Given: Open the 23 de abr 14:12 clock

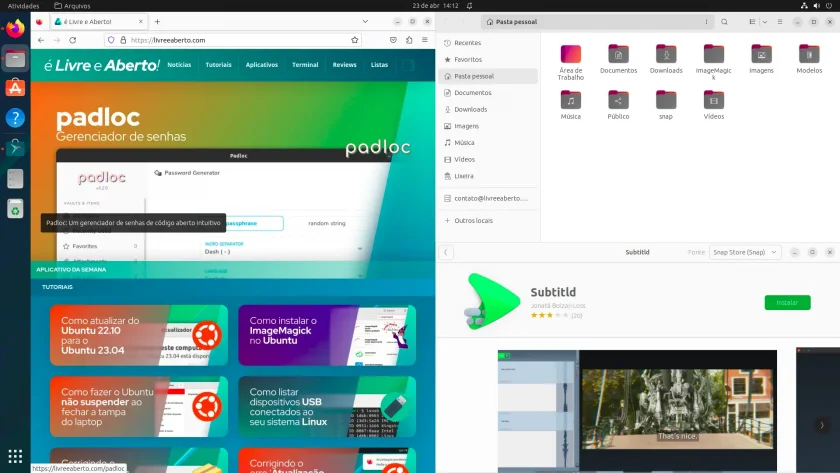Looking at the screenshot, I should (435, 6).
